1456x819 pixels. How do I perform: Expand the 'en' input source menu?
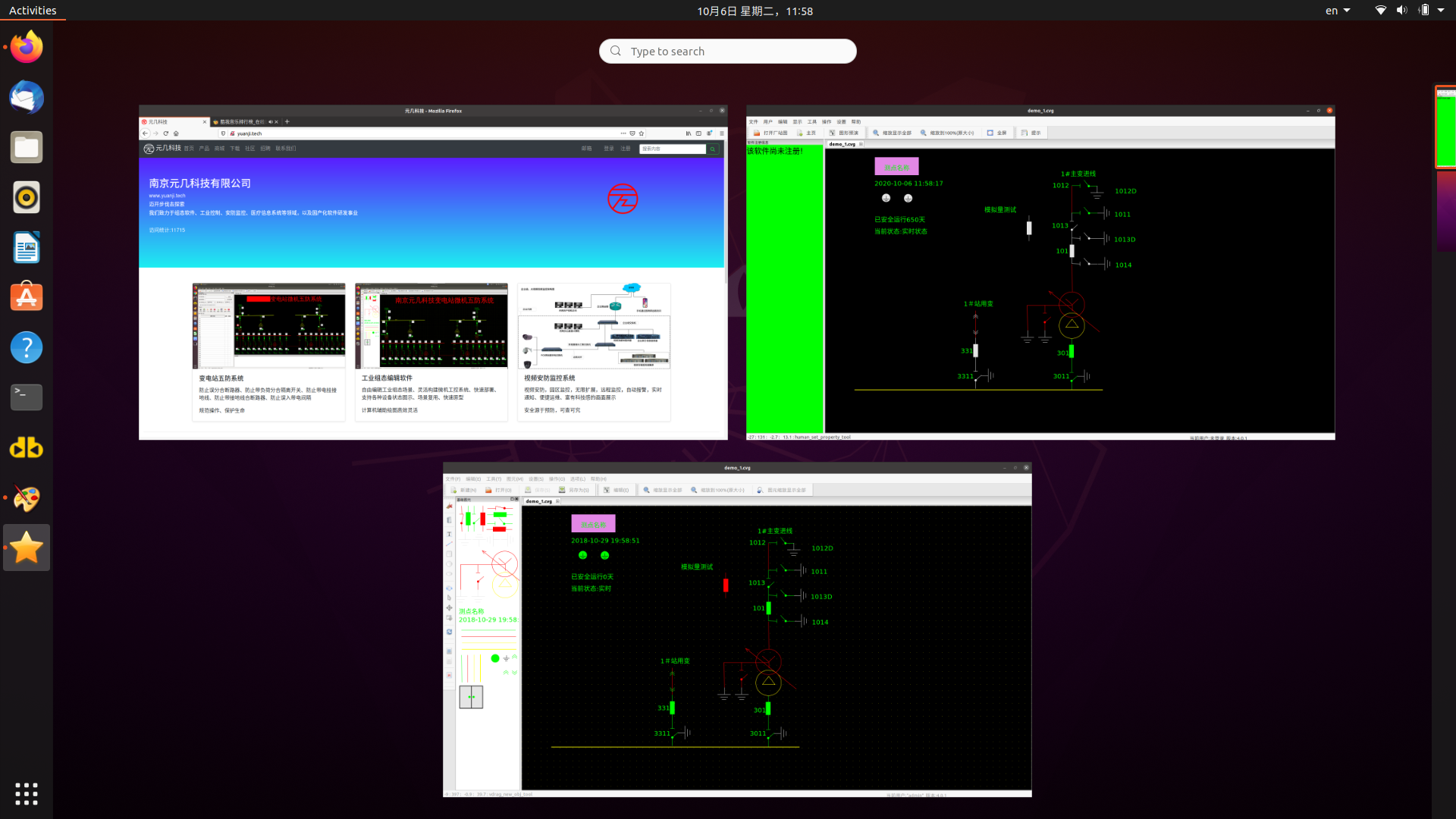pyautogui.click(x=1338, y=11)
